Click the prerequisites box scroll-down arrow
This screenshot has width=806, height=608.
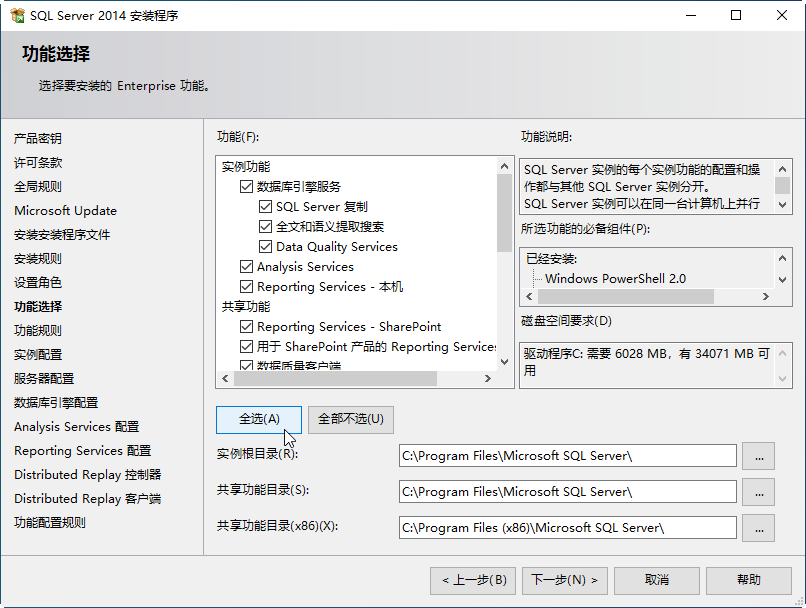pyautogui.click(x=782, y=280)
